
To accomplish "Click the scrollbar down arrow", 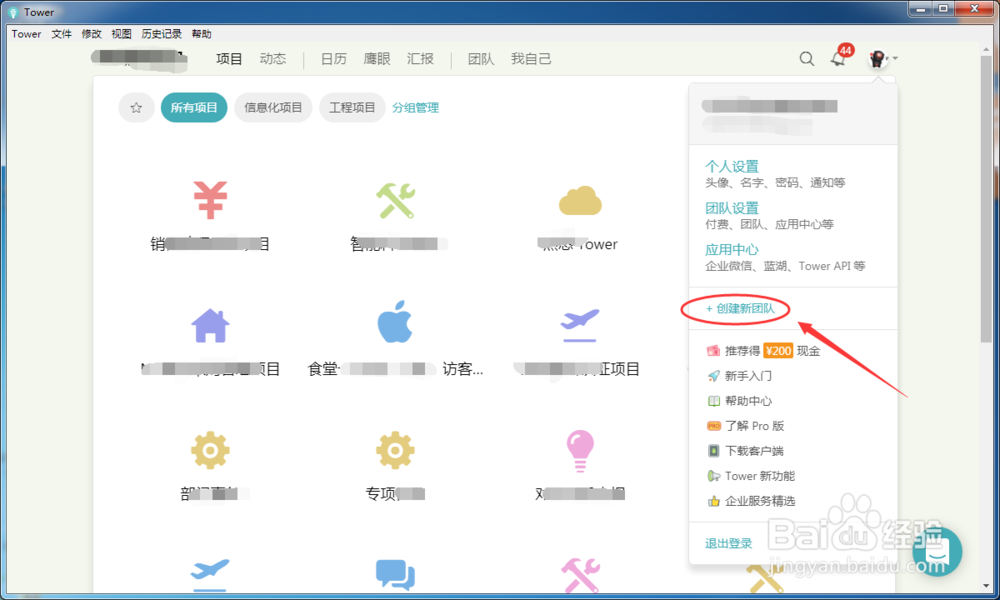I will 986,586.
